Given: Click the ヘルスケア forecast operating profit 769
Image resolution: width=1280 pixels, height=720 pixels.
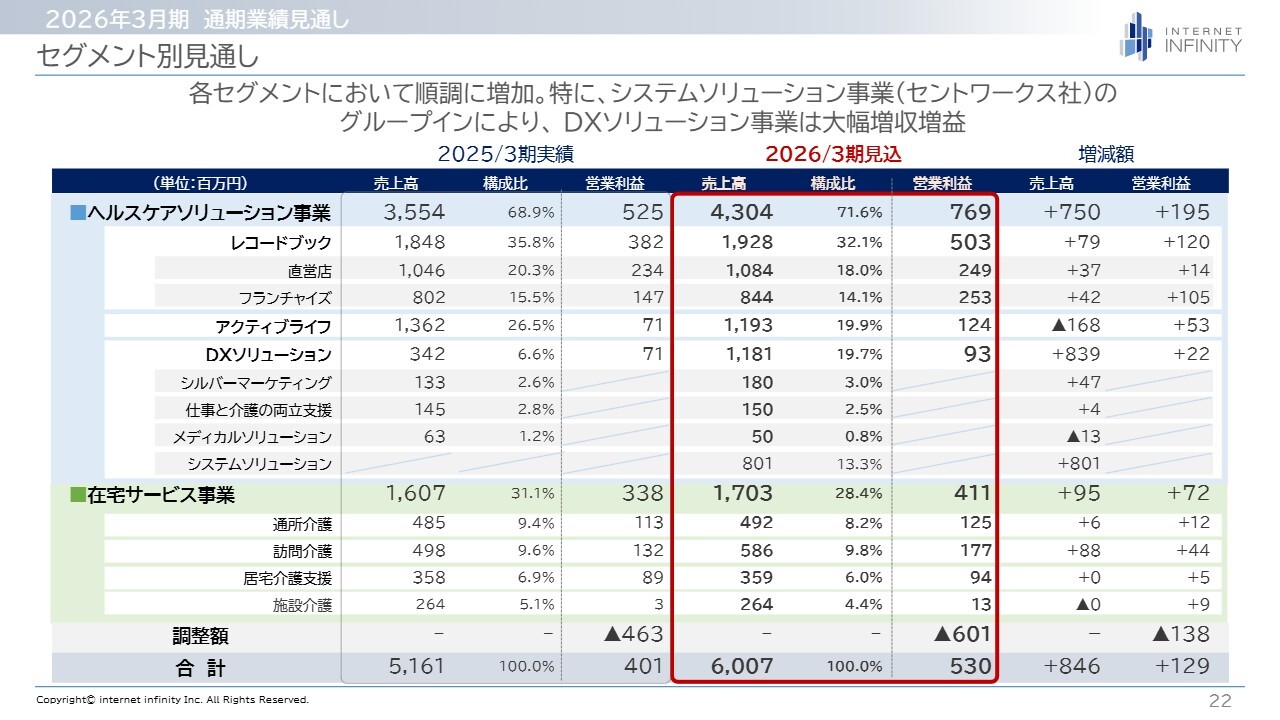Looking at the screenshot, I should click(971, 212).
